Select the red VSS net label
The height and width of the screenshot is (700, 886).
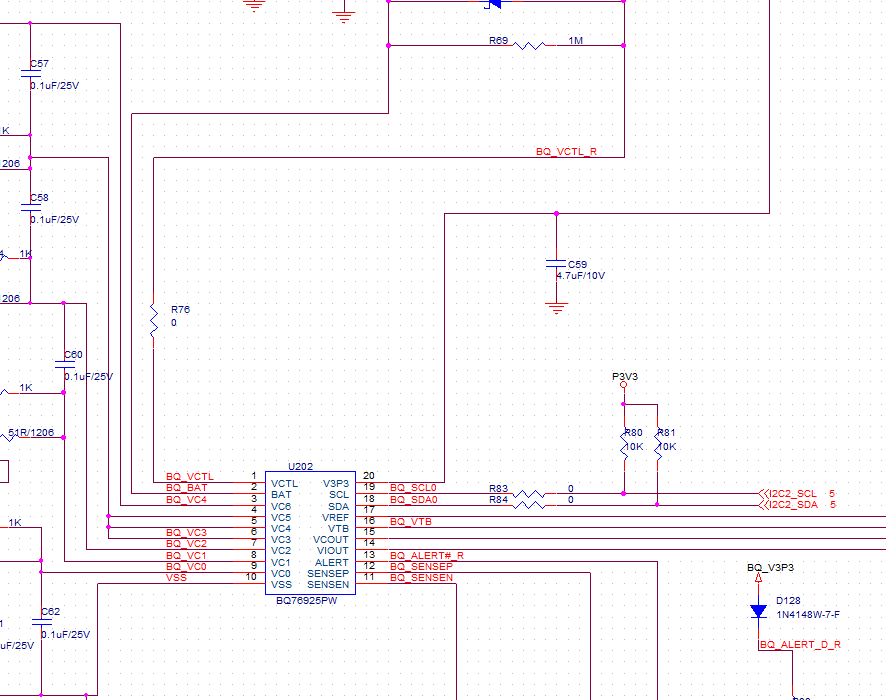176,577
